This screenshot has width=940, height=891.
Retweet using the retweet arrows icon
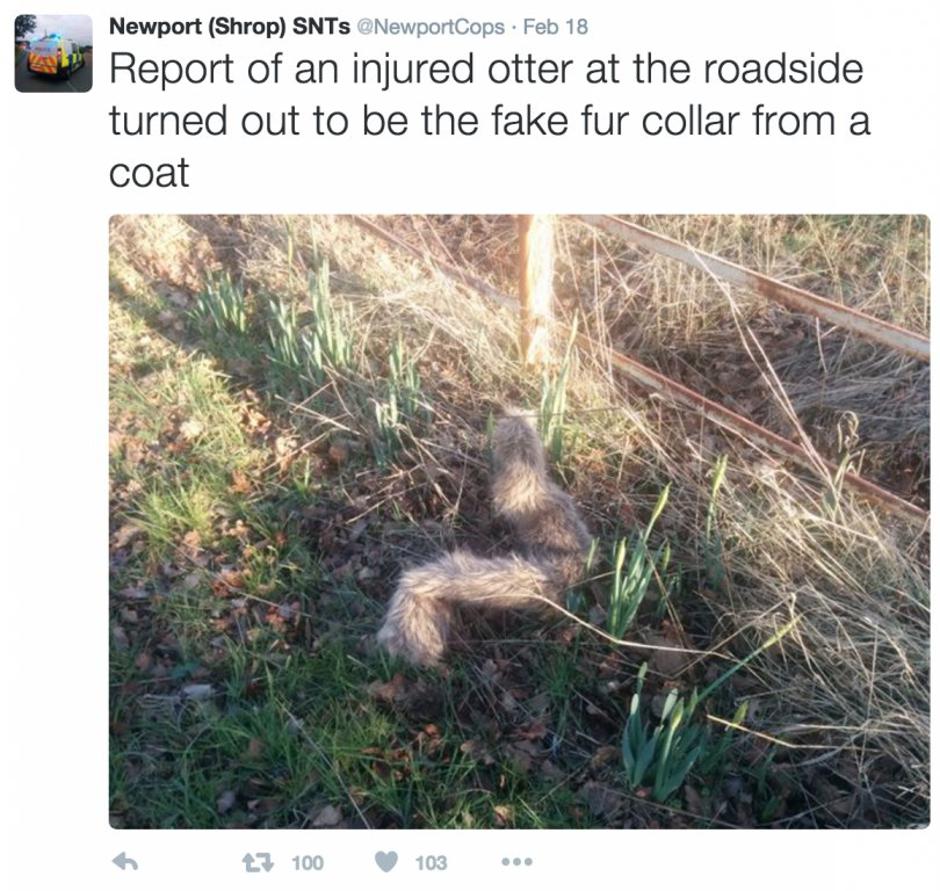click(258, 863)
